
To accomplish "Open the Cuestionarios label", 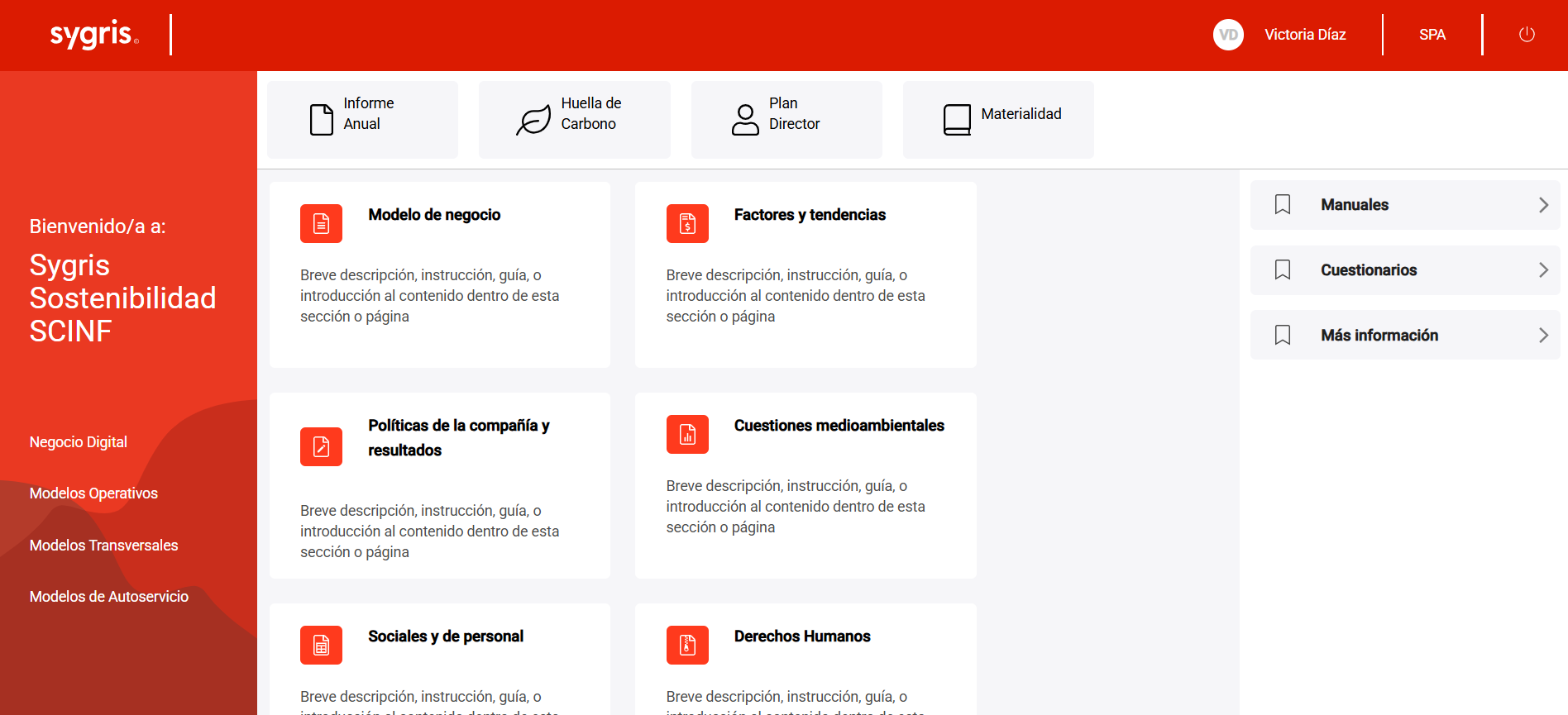I will 1369,270.
